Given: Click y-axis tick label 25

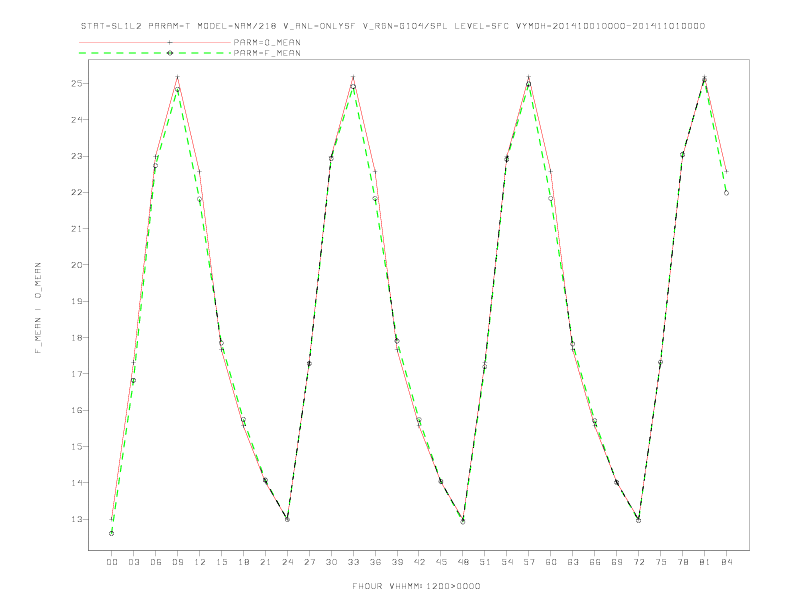Looking at the screenshot, I should tap(76, 83).
